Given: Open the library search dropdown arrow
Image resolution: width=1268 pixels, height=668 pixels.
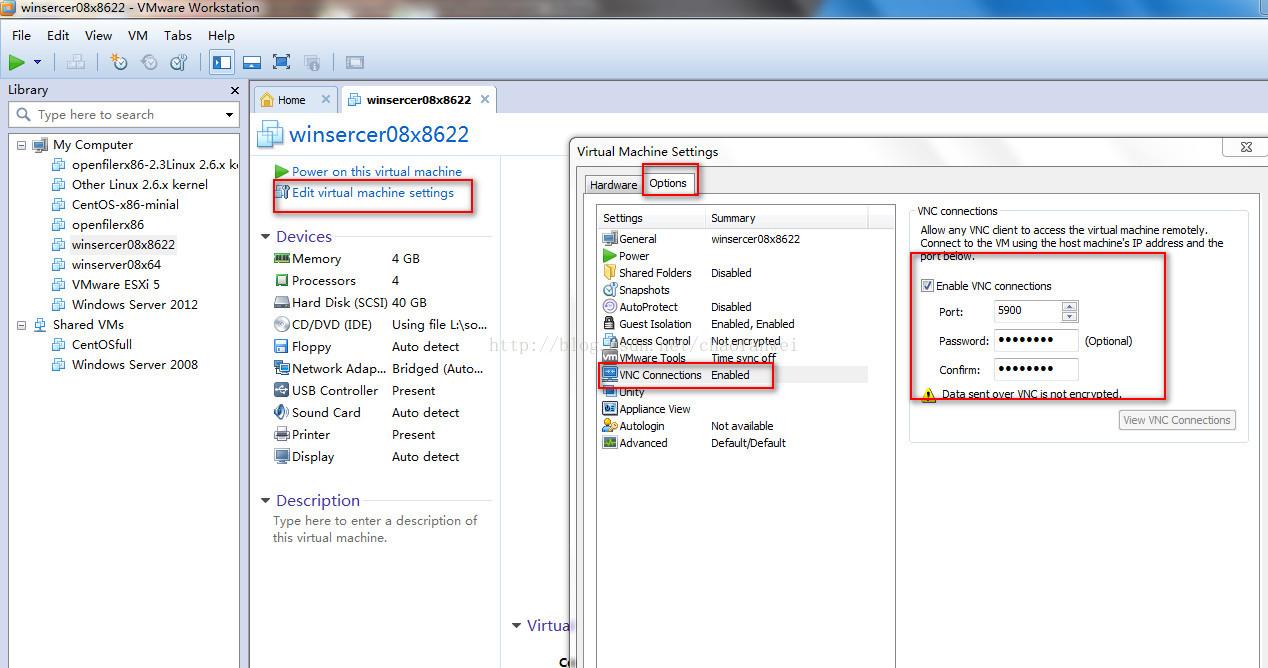Looking at the screenshot, I should 229,115.
